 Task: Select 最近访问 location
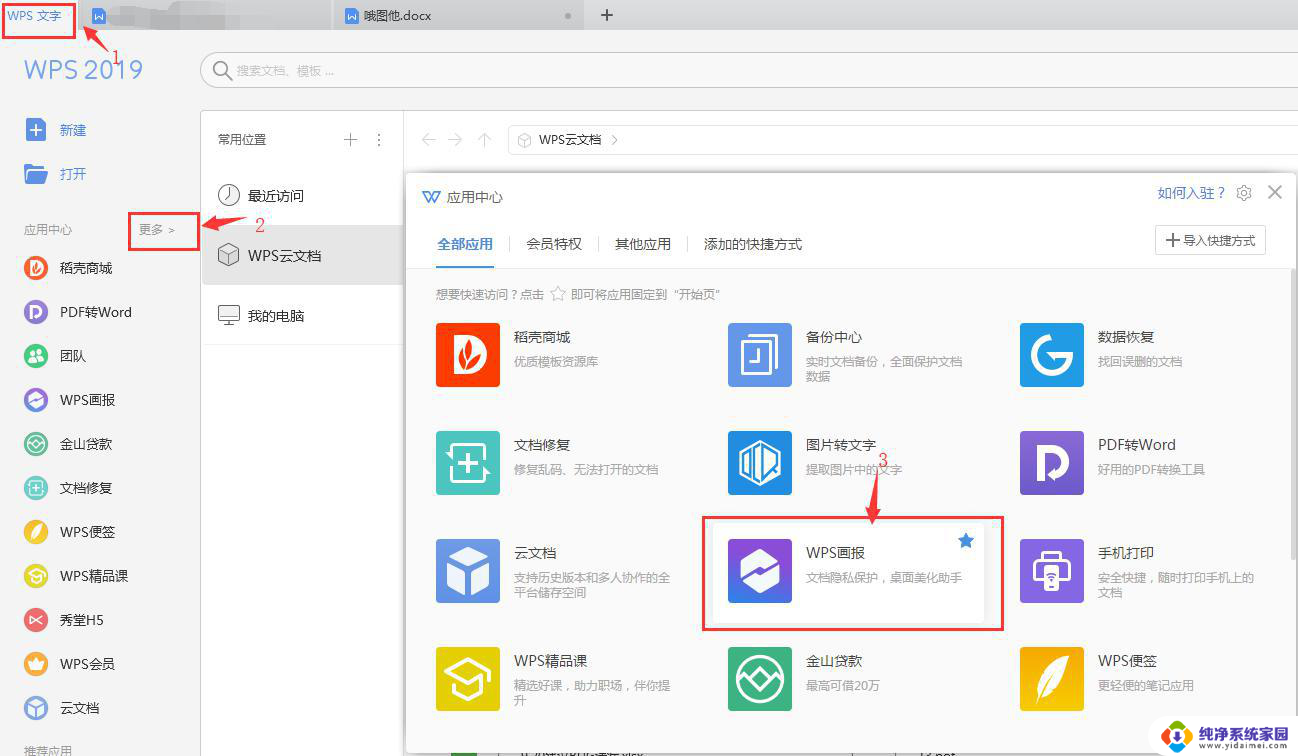[x=302, y=196]
